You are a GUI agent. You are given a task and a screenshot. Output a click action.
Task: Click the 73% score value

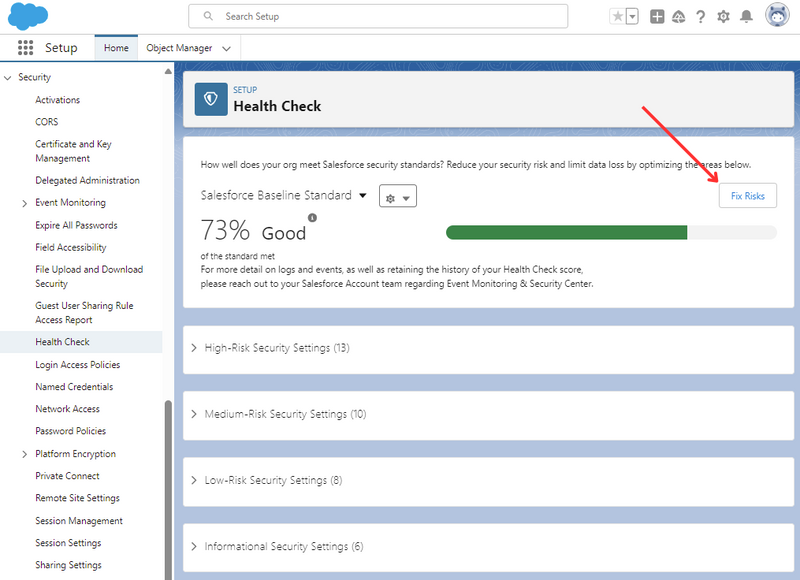(225, 230)
